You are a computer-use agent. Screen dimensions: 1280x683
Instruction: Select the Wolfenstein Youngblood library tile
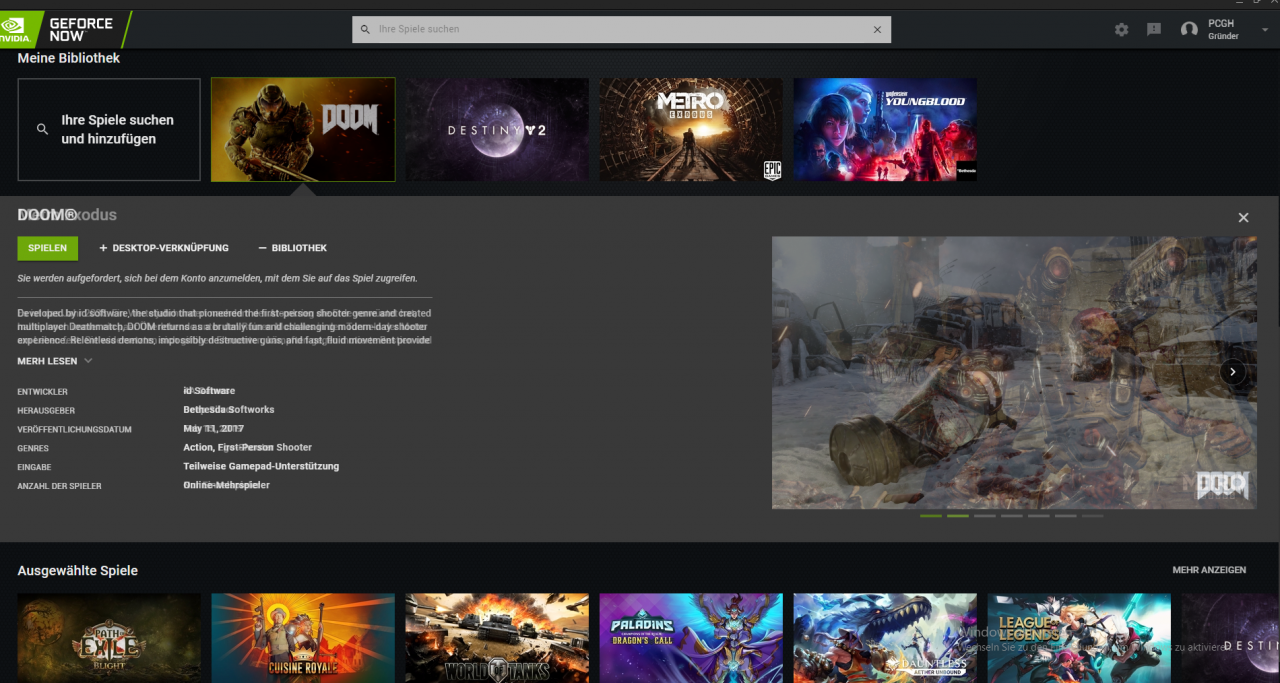coord(885,130)
